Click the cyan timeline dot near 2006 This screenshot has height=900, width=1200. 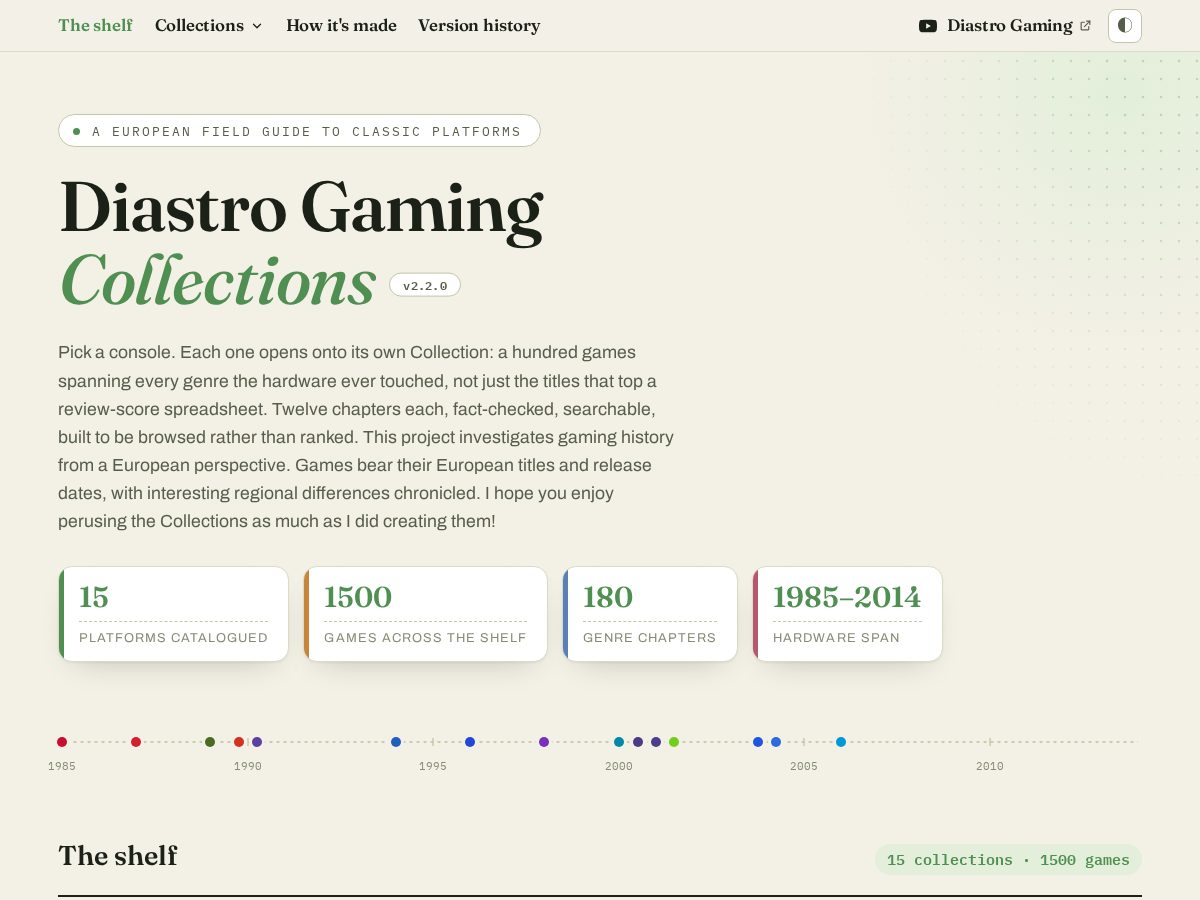(841, 742)
